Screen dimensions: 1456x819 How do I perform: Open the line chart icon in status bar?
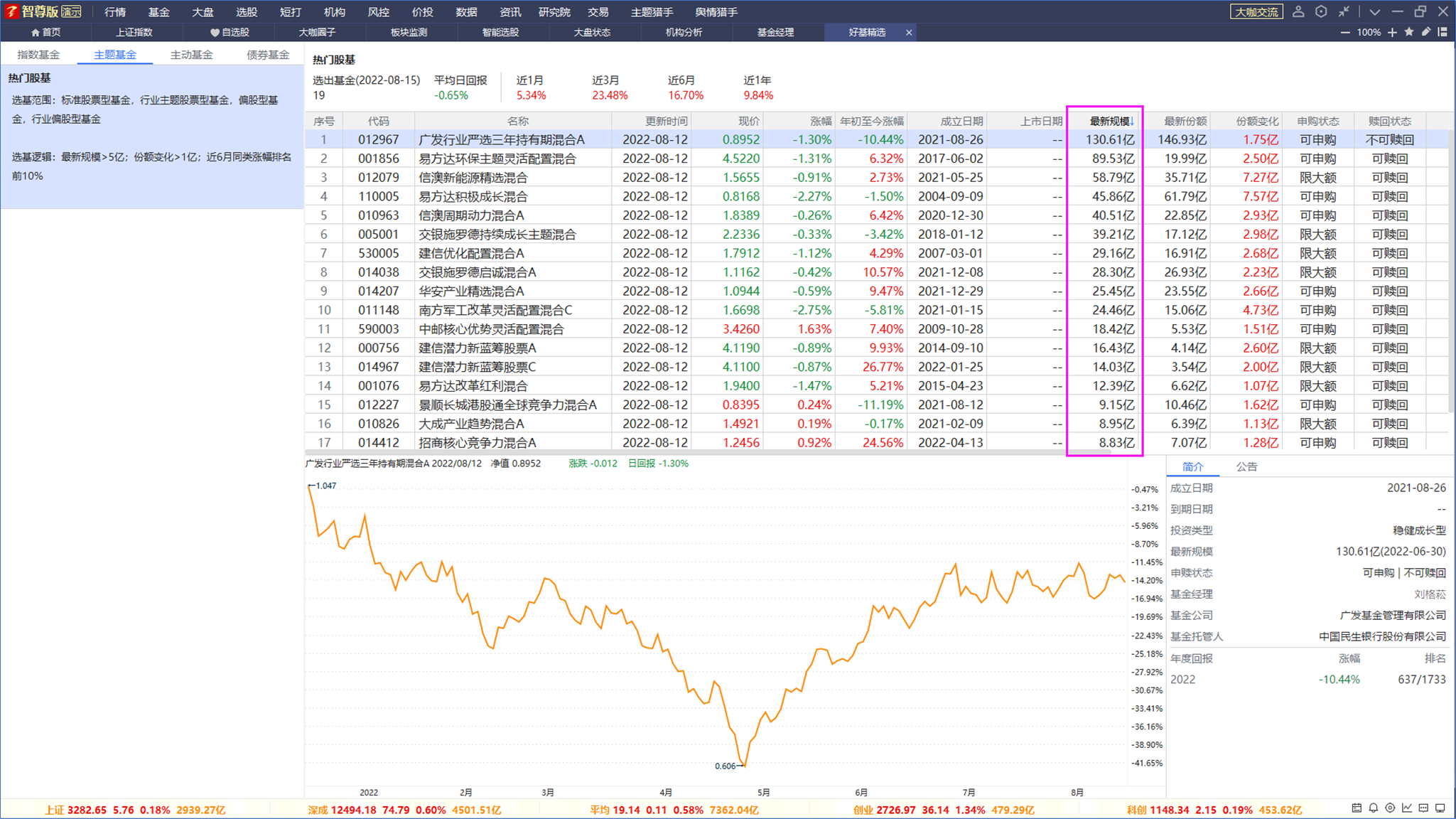click(1407, 808)
